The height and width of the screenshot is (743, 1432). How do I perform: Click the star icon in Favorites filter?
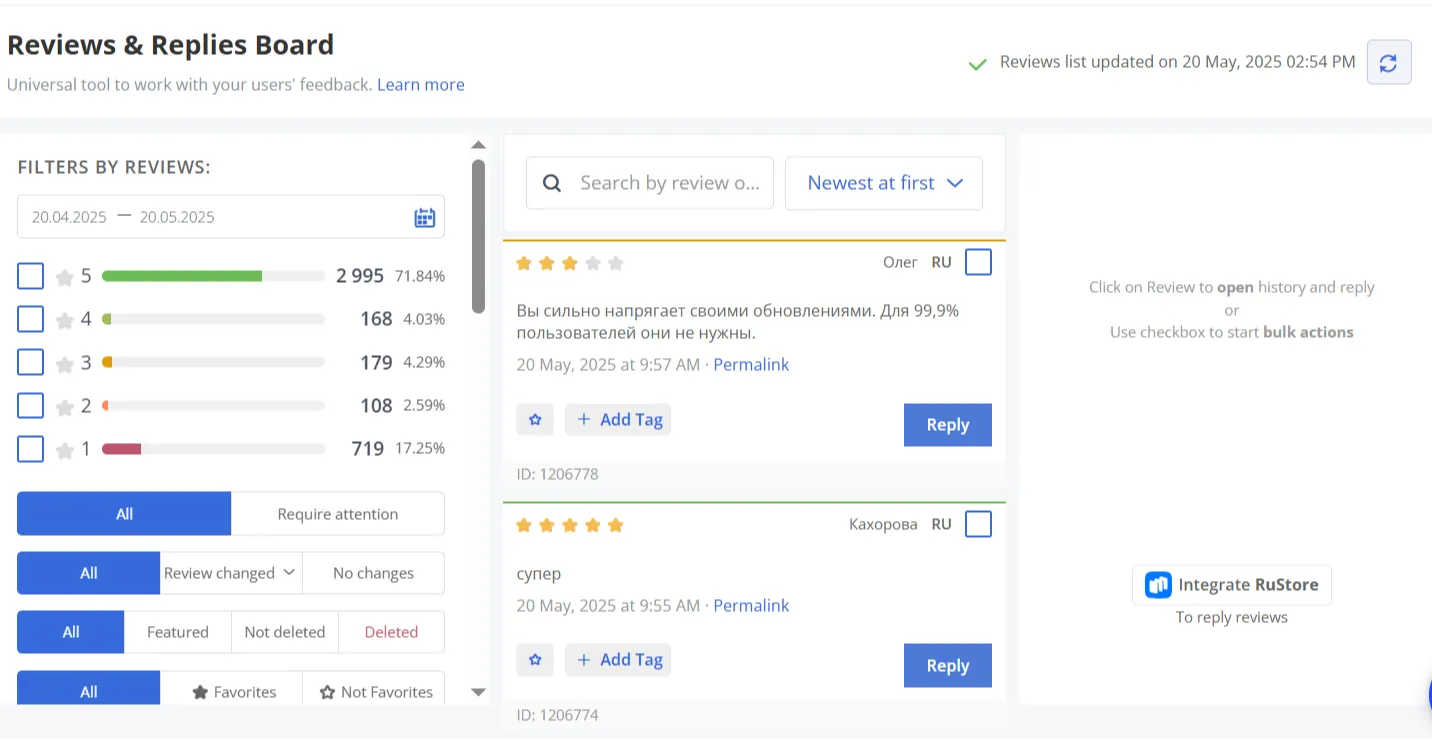200,692
